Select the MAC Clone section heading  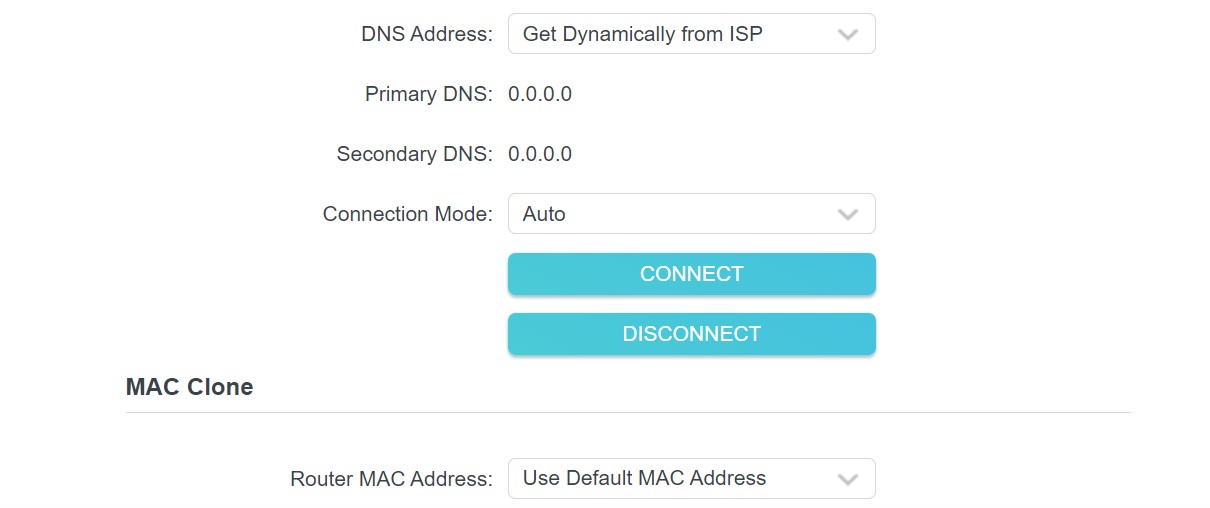pyautogui.click(x=190, y=387)
